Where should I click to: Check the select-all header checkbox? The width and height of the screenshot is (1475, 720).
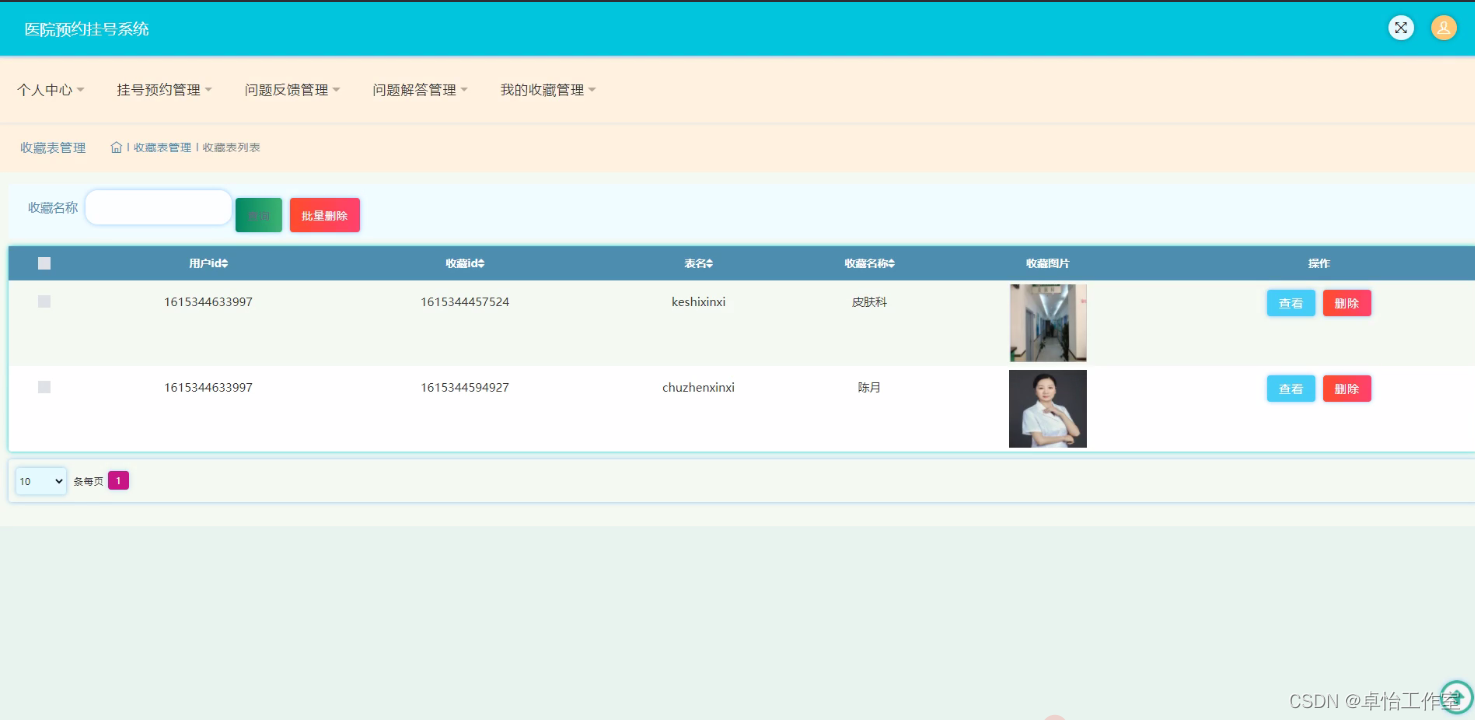point(44,264)
